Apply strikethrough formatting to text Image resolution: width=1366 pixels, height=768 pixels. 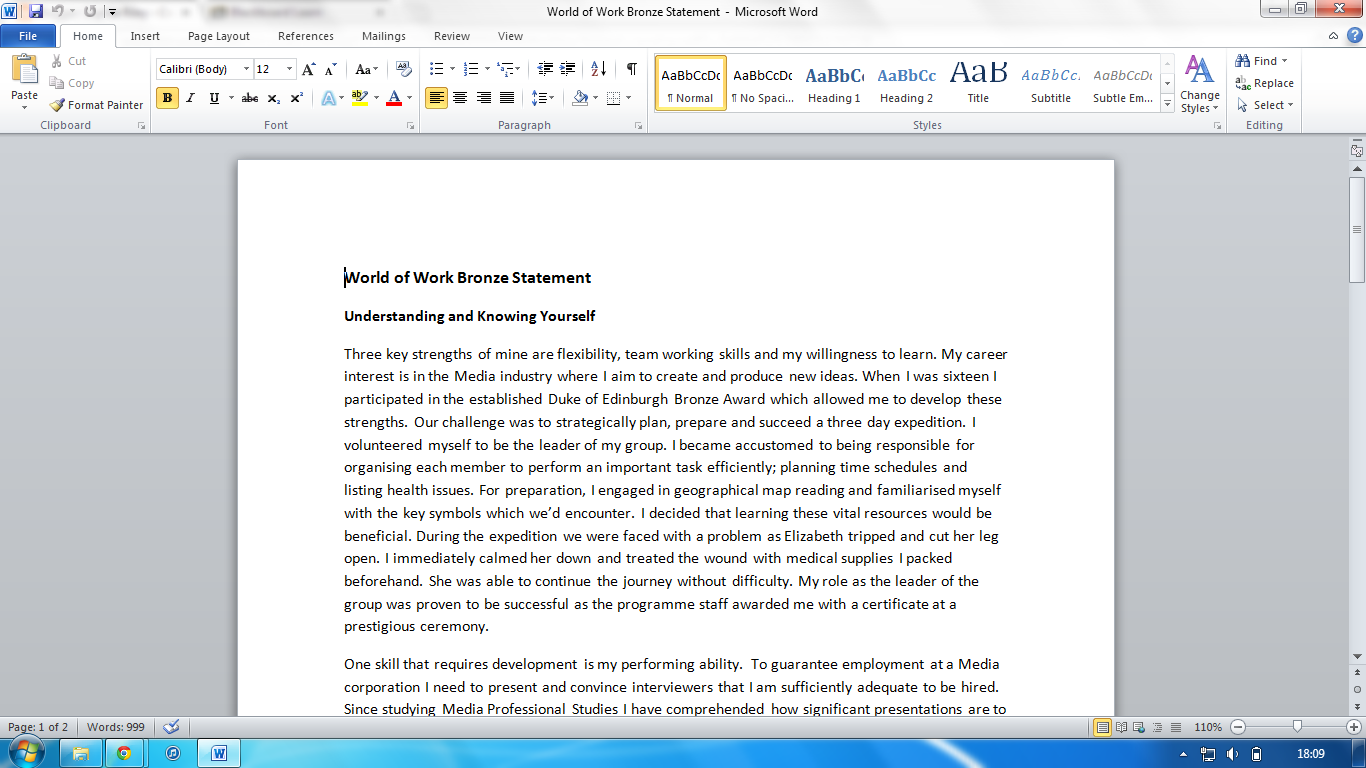250,98
